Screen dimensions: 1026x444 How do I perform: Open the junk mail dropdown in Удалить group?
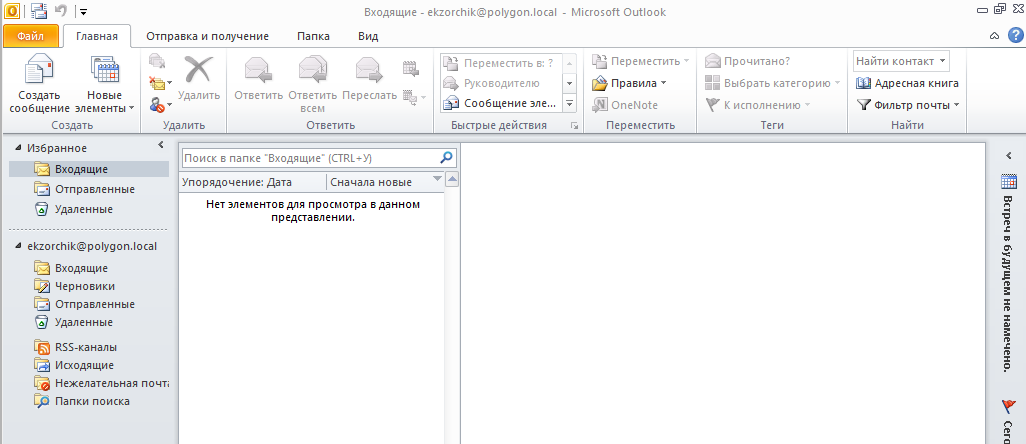(x=160, y=103)
